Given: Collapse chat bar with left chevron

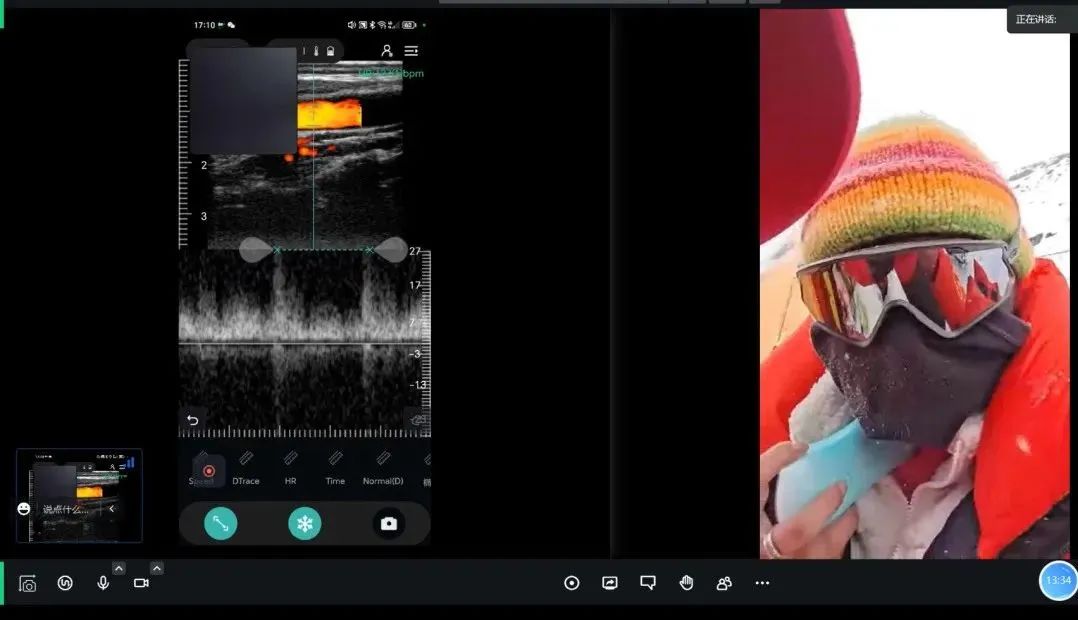Looking at the screenshot, I should click(x=111, y=509).
